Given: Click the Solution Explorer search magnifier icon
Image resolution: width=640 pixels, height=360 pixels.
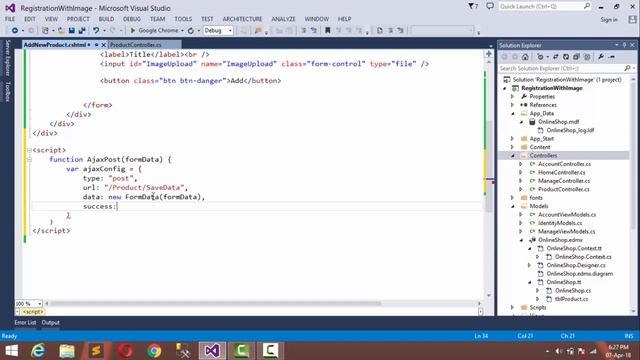Looking at the screenshot, I should coord(627,68).
